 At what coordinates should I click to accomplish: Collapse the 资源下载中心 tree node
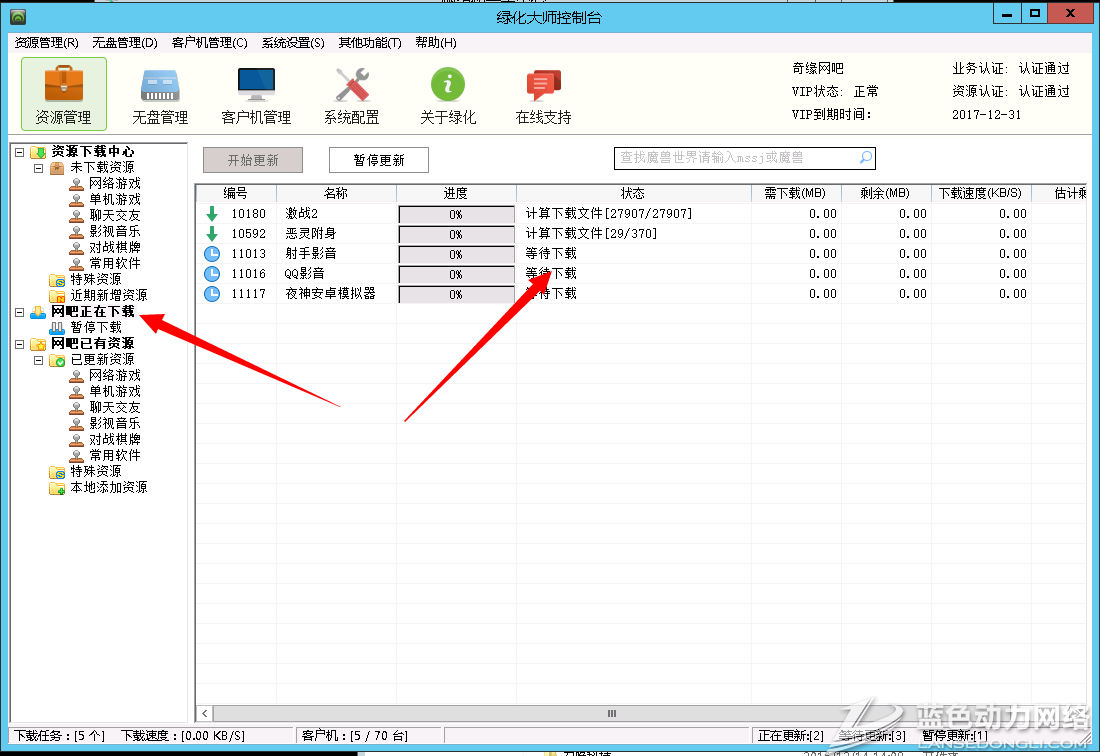20,152
